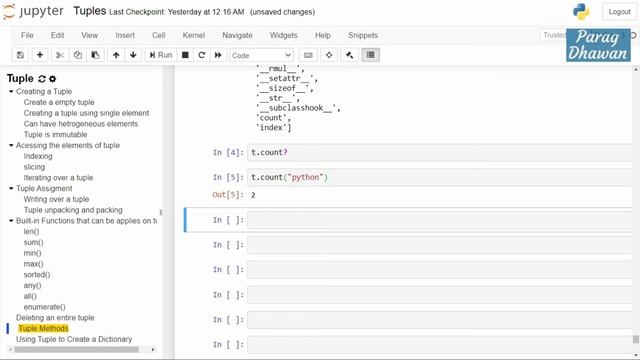Go to Tuple is immutable
Screen dimensions: 640x360
[x=55, y=135]
